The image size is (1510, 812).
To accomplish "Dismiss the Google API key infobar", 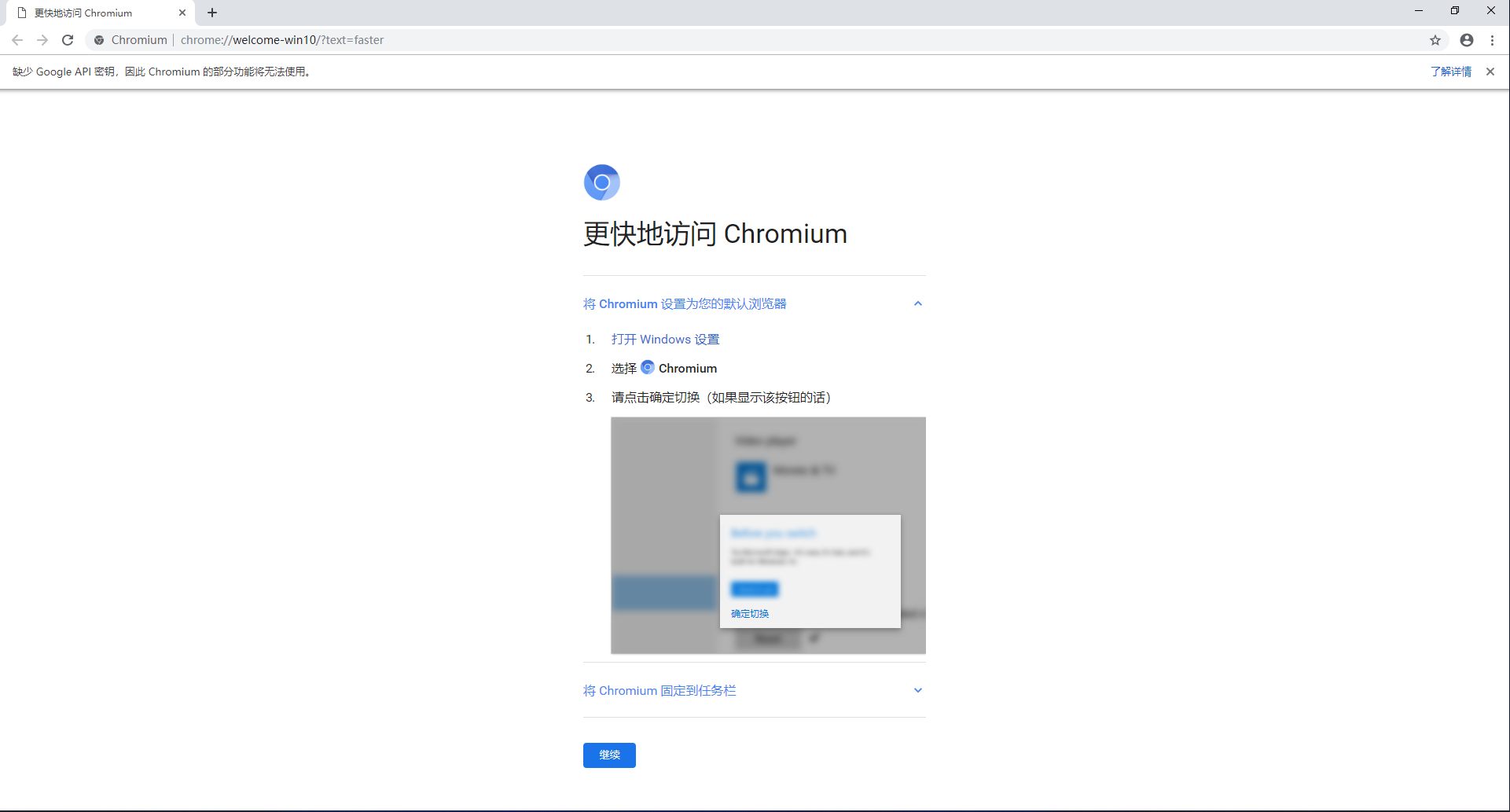I will [1490, 72].
